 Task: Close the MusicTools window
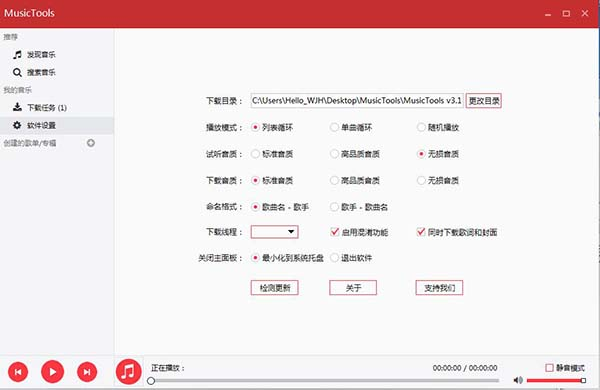tap(585, 13)
